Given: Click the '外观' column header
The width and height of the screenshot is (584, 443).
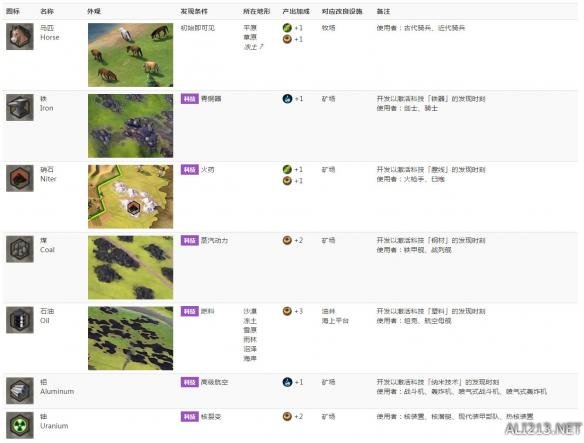Looking at the screenshot, I should pos(94,11).
